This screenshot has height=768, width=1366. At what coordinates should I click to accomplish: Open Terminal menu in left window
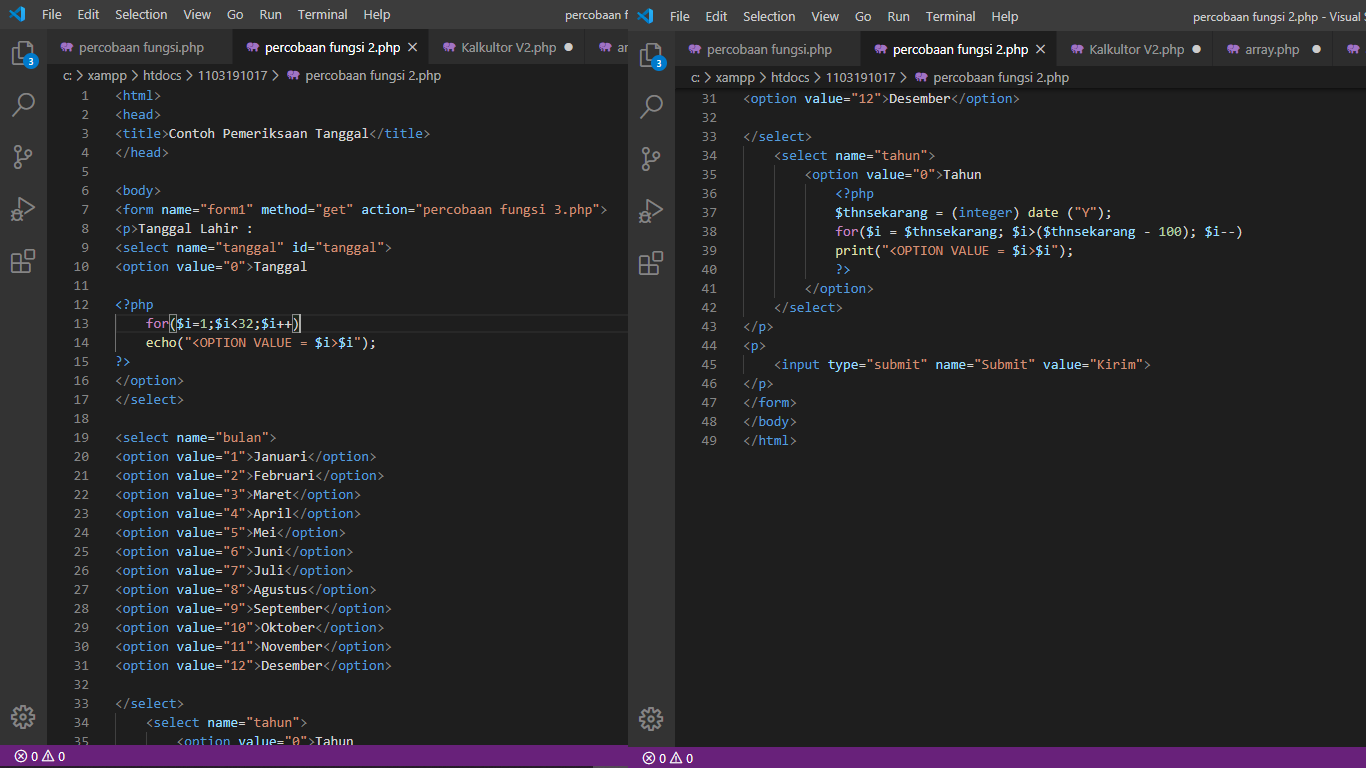tap(323, 15)
